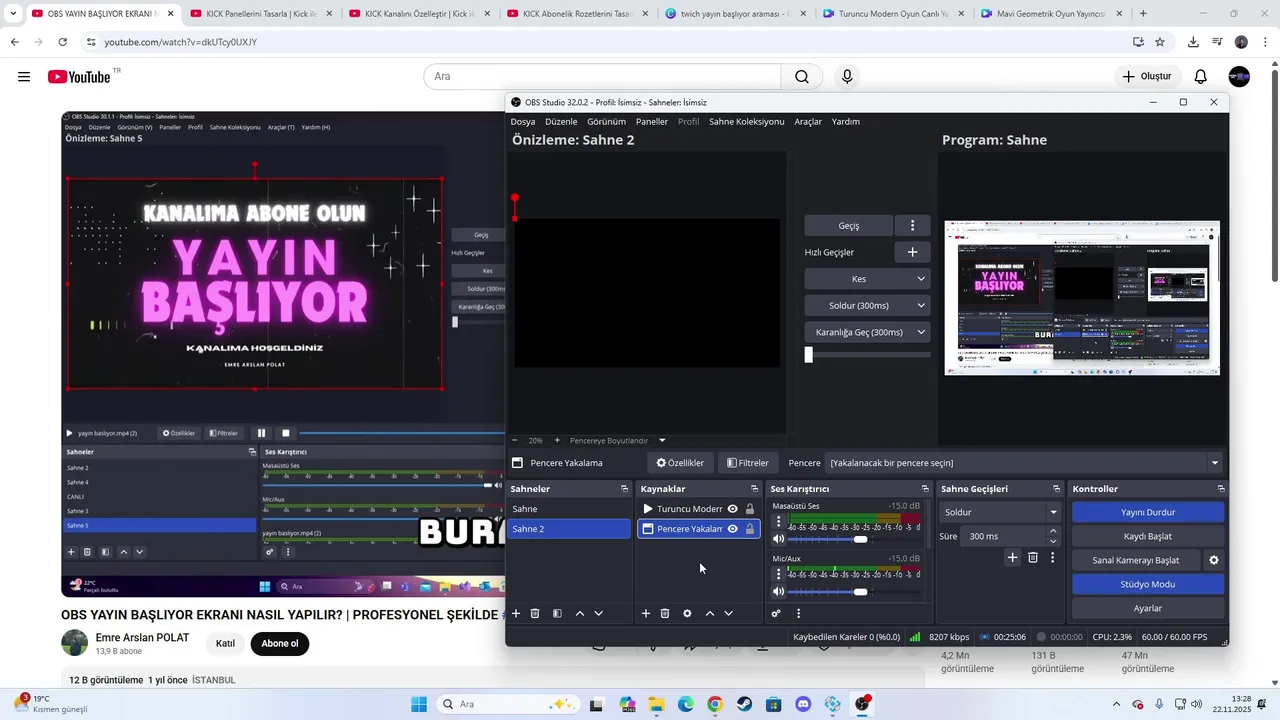This screenshot has width=1280, height=720.
Task: Zoom in preview with plus button
Action: pyautogui.click(x=557, y=440)
